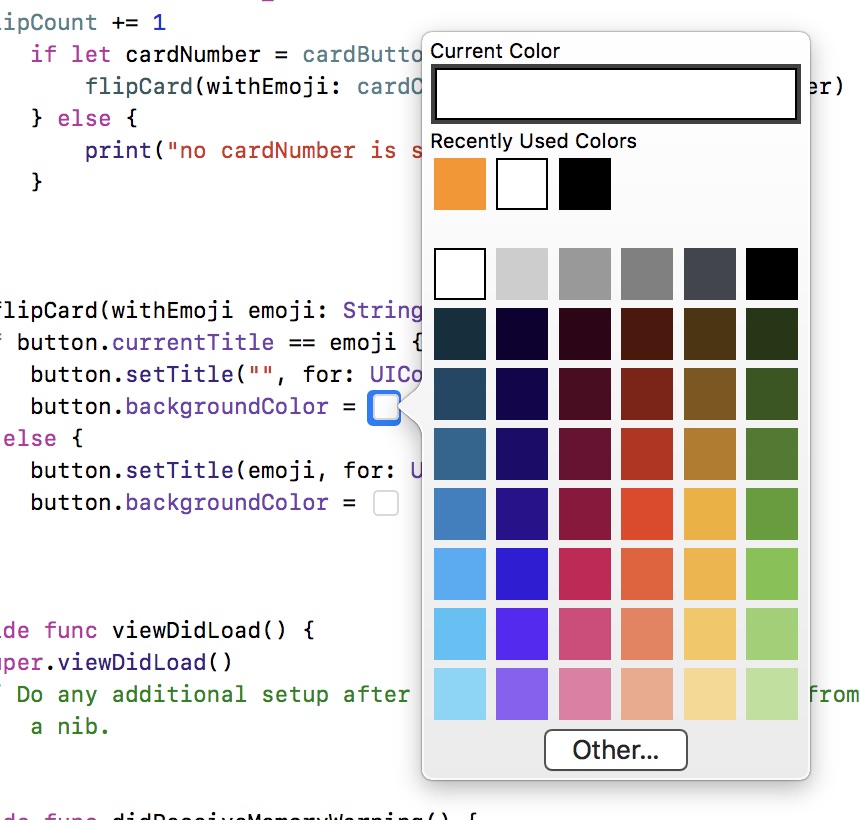Click the color literal in the else branch

coord(386,503)
